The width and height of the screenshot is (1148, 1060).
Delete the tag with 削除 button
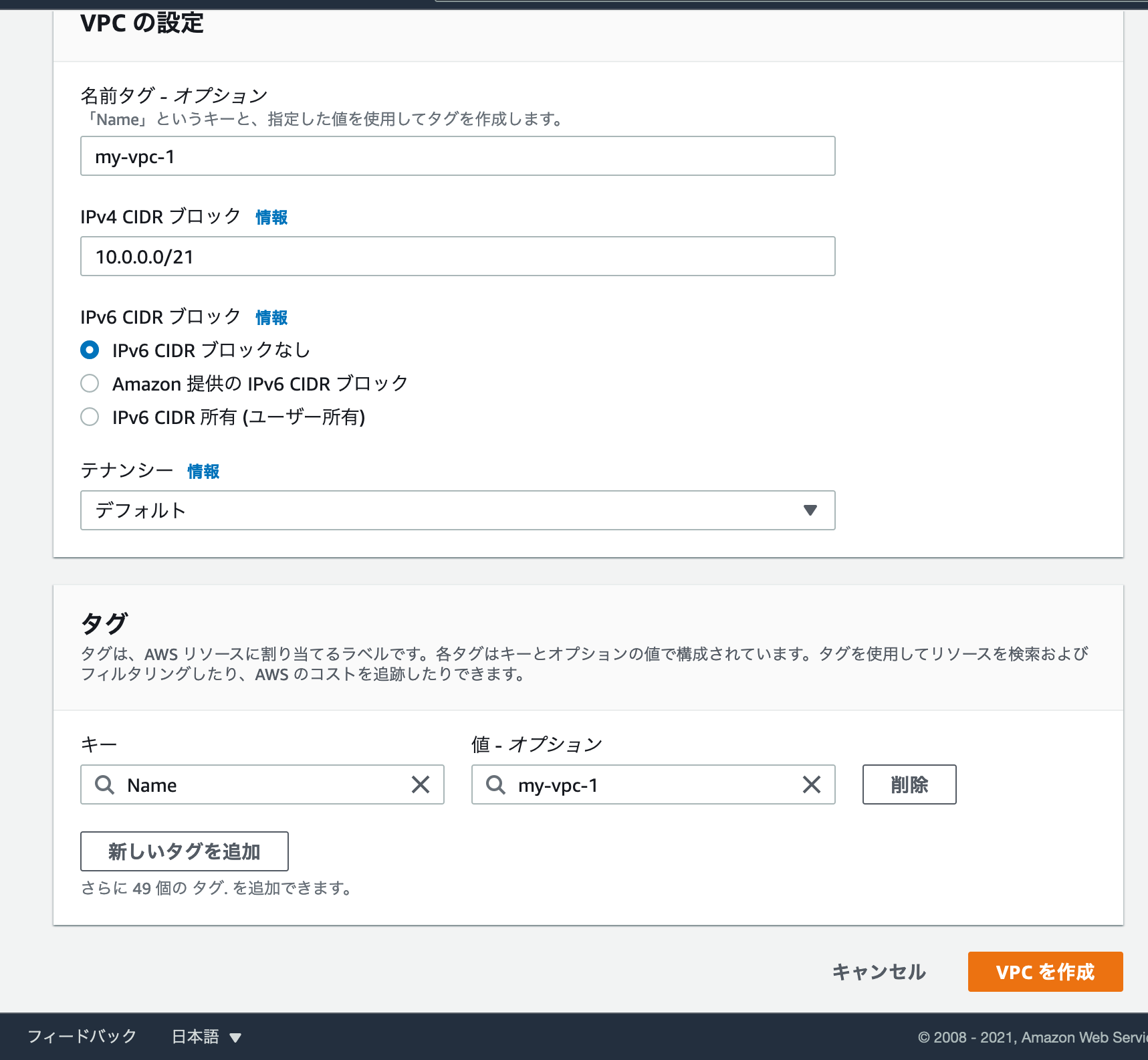909,784
